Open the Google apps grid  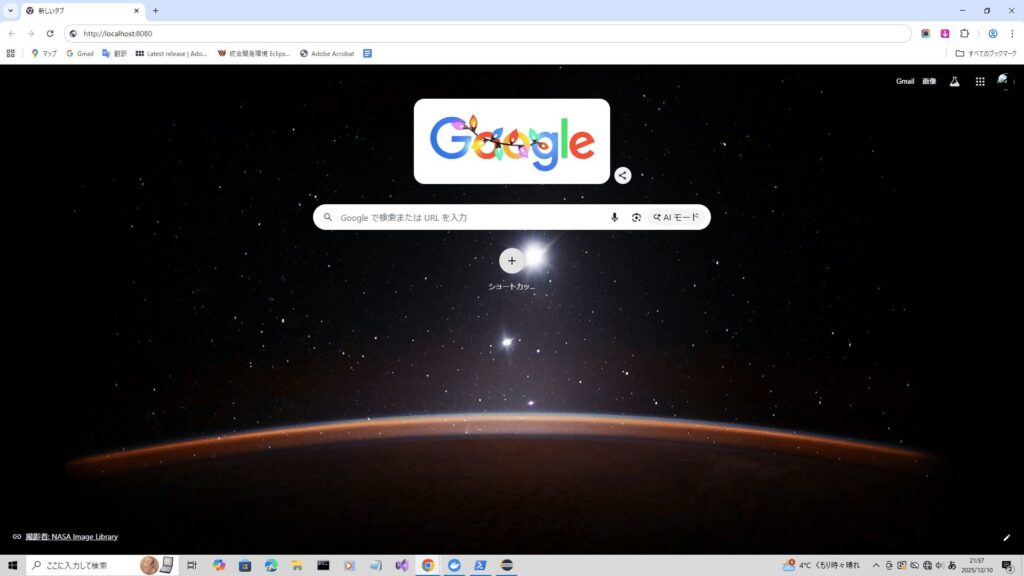tap(980, 81)
